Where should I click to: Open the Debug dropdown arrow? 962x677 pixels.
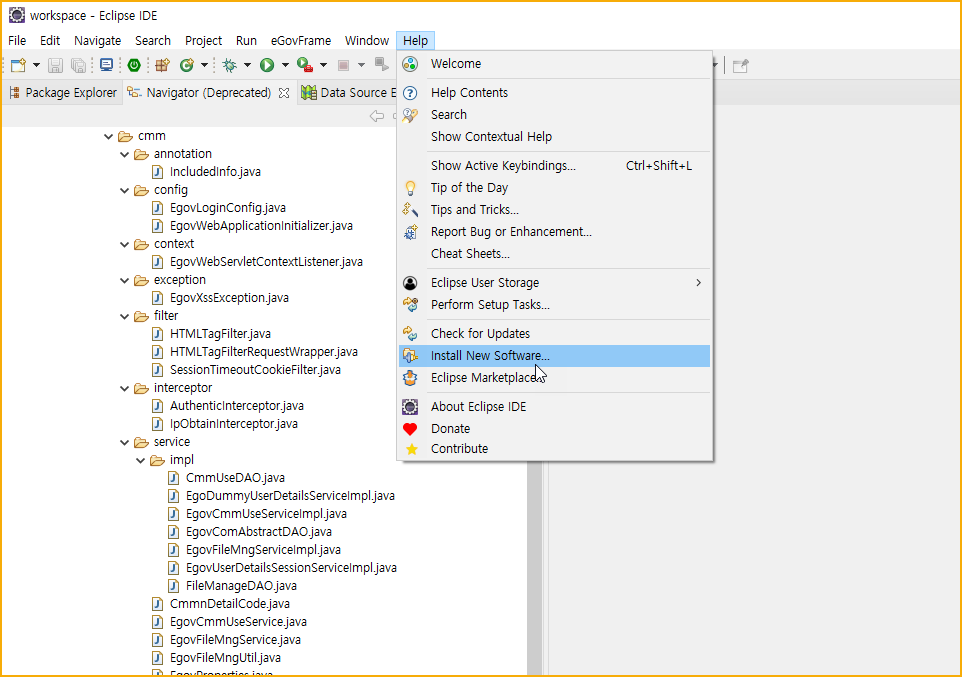click(x=247, y=65)
